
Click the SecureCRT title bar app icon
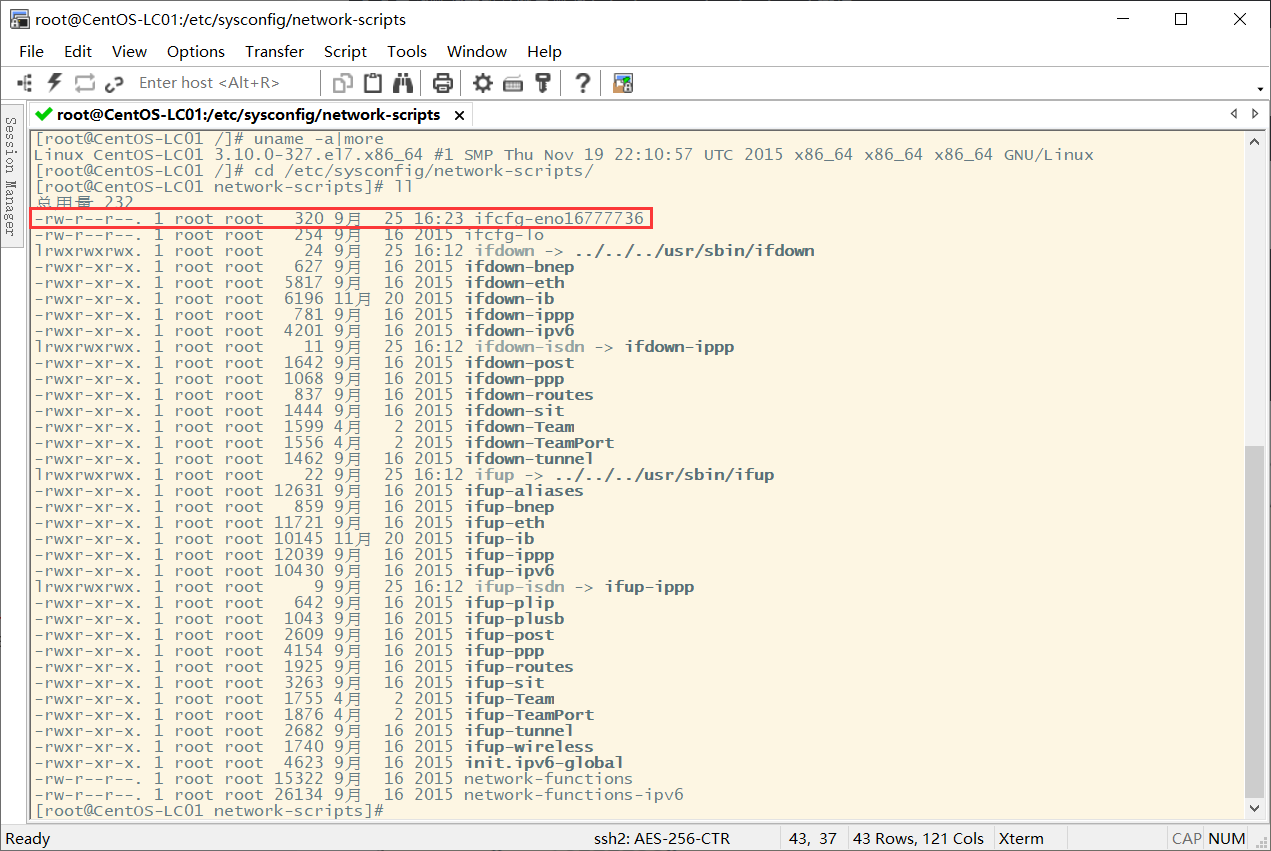19,19
